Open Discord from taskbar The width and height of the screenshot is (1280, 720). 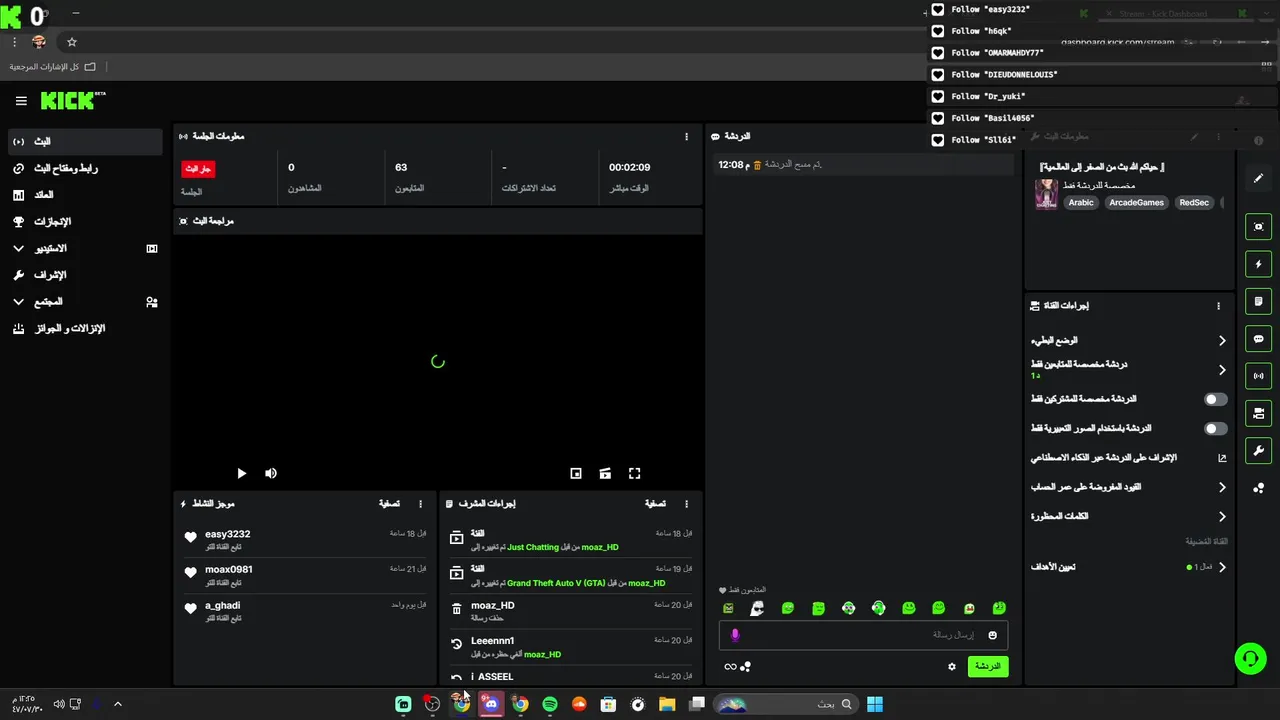pos(491,704)
